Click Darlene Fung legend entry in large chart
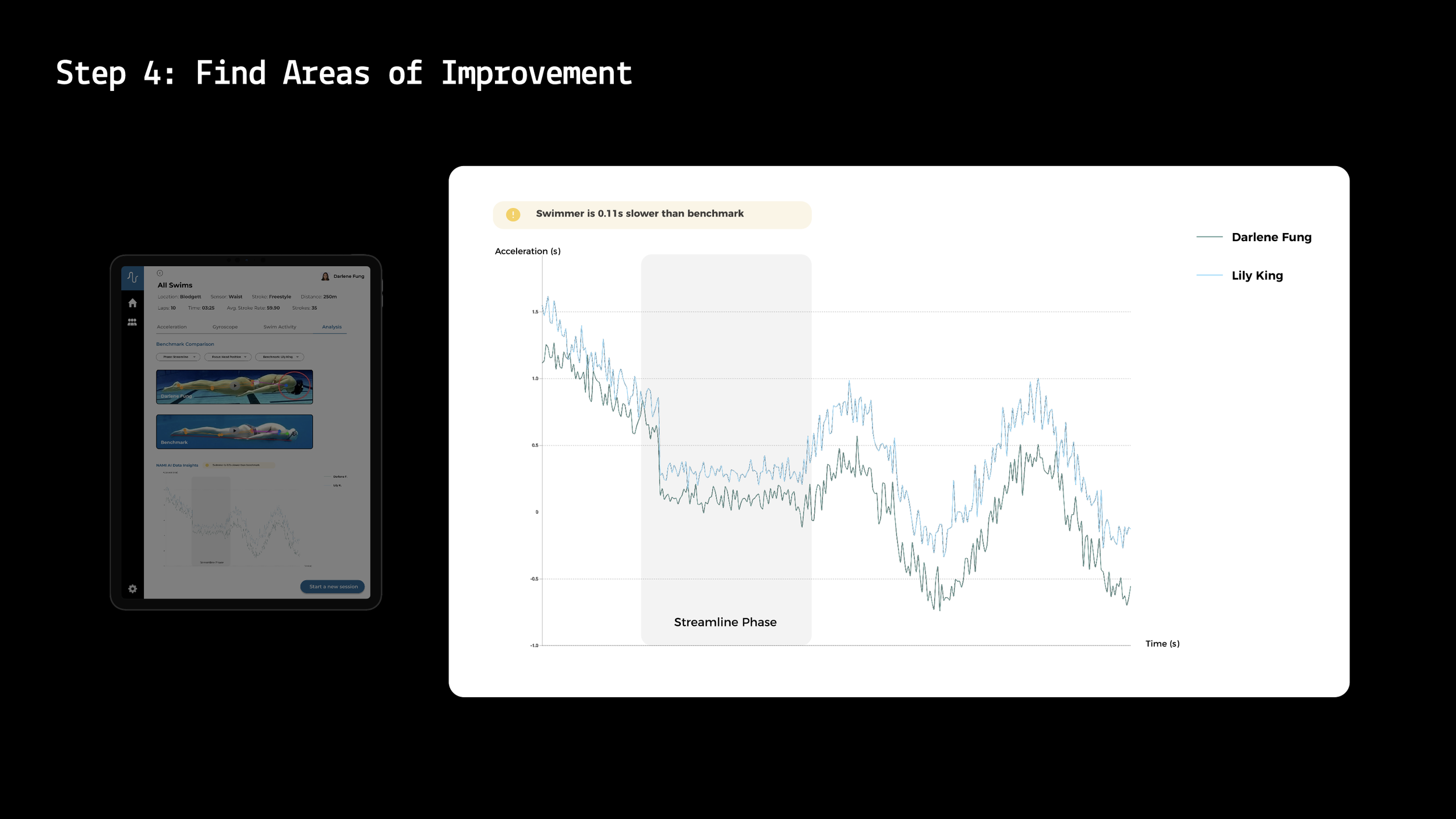Screen dimensions: 1456x819 pyautogui.click(x=1271, y=237)
